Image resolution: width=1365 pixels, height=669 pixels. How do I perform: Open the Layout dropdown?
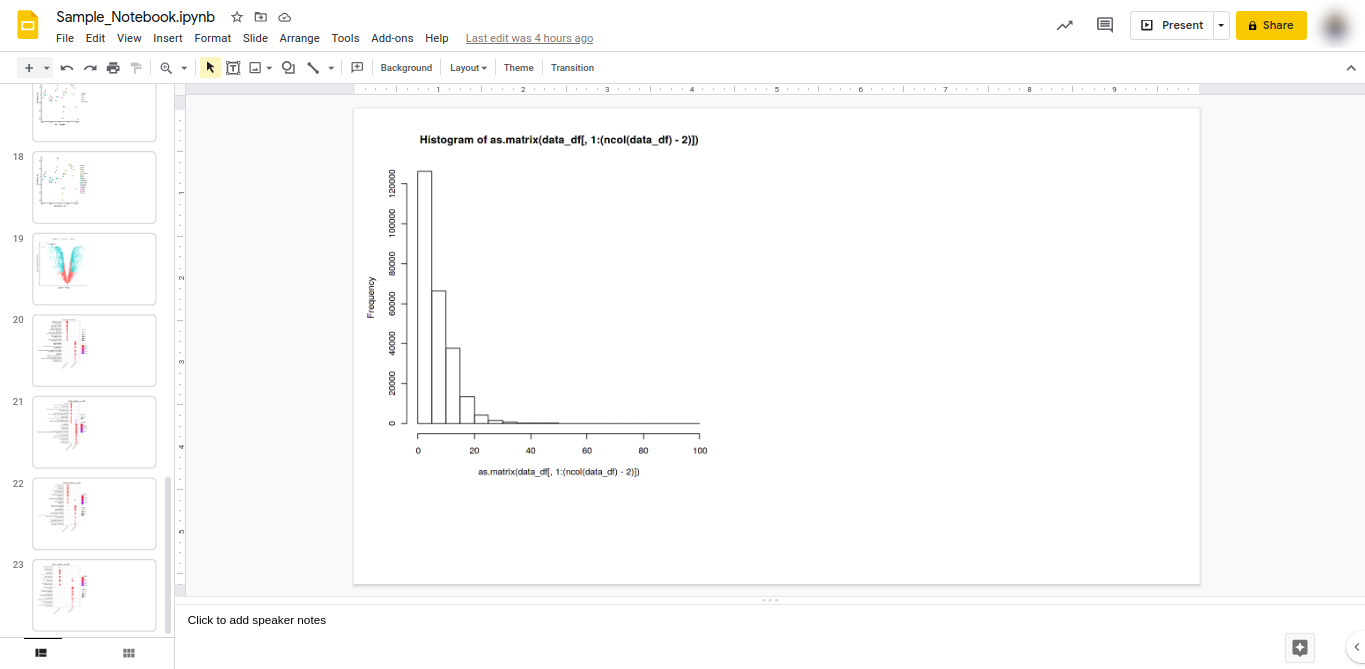[467, 67]
